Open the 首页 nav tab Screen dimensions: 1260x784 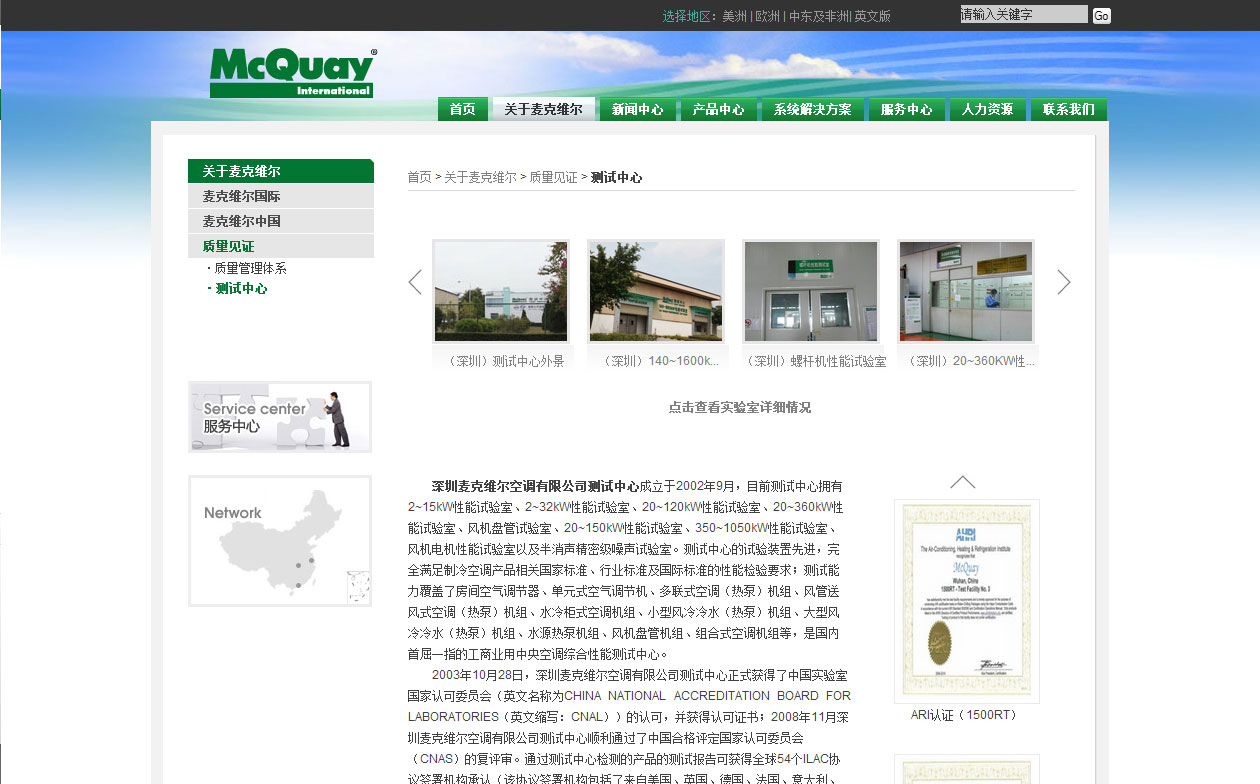pos(463,110)
